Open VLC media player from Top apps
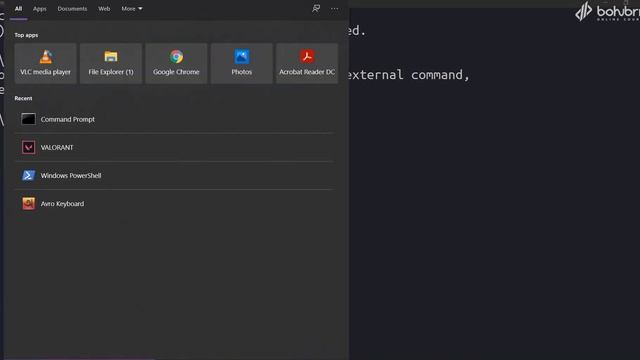640x360 pixels. click(45, 63)
